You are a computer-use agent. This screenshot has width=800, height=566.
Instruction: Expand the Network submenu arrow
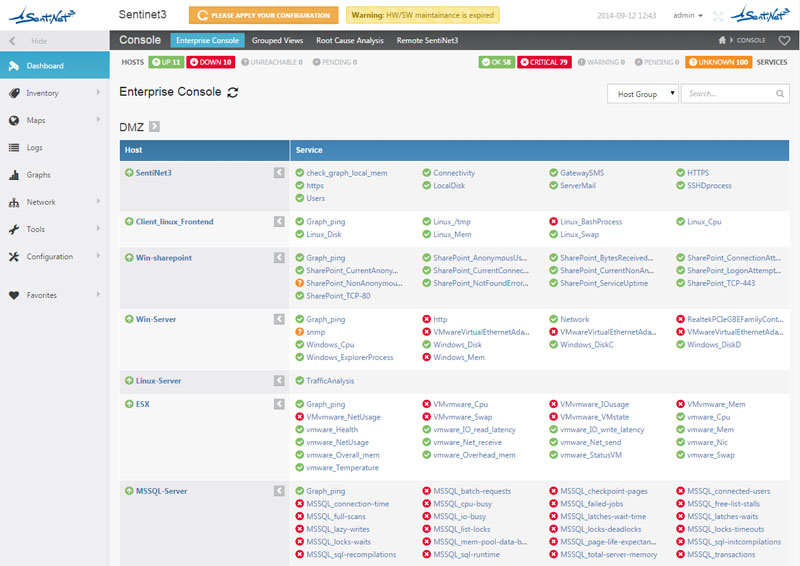click(x=98, y=202)
